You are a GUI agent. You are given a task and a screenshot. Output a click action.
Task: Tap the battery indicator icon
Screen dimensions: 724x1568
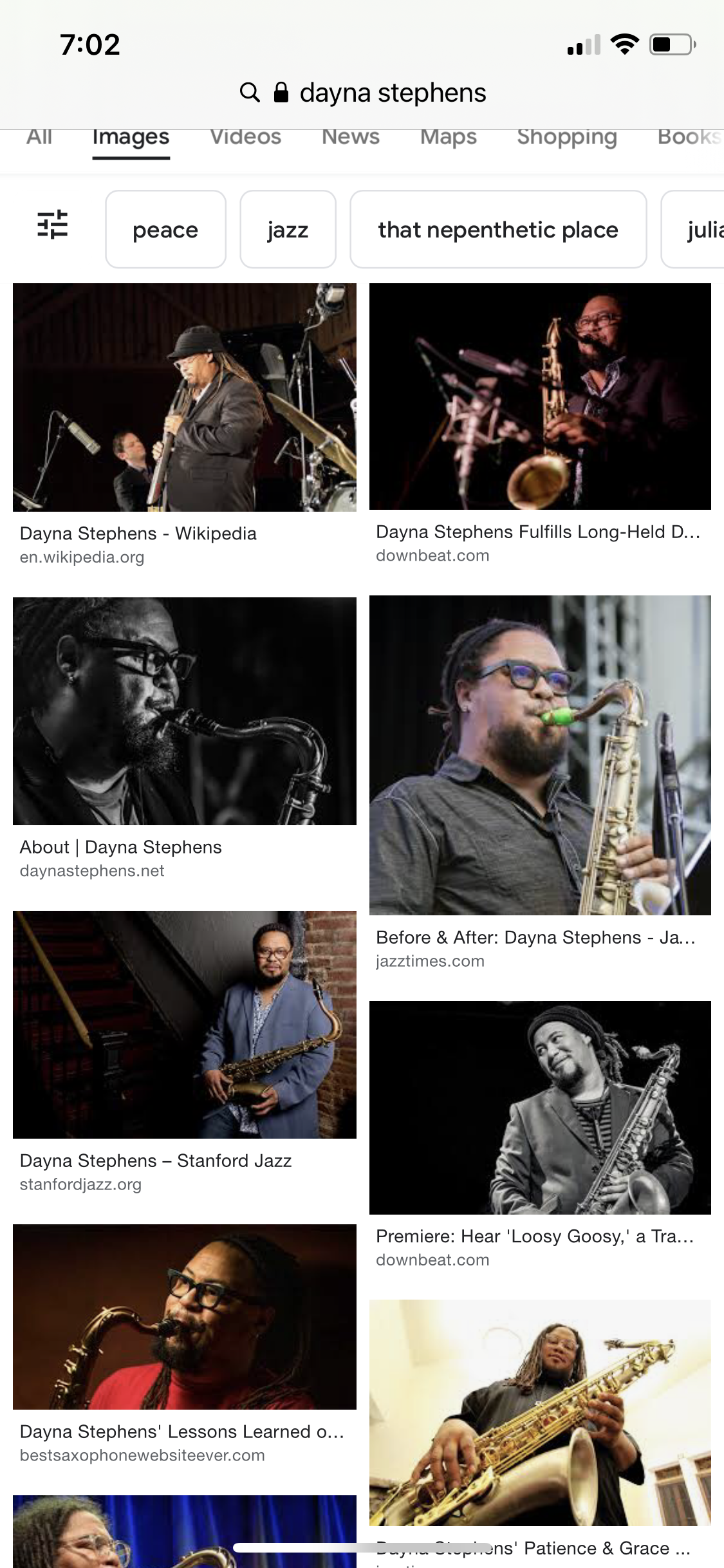pyautogui.click(x=673, y=44)
